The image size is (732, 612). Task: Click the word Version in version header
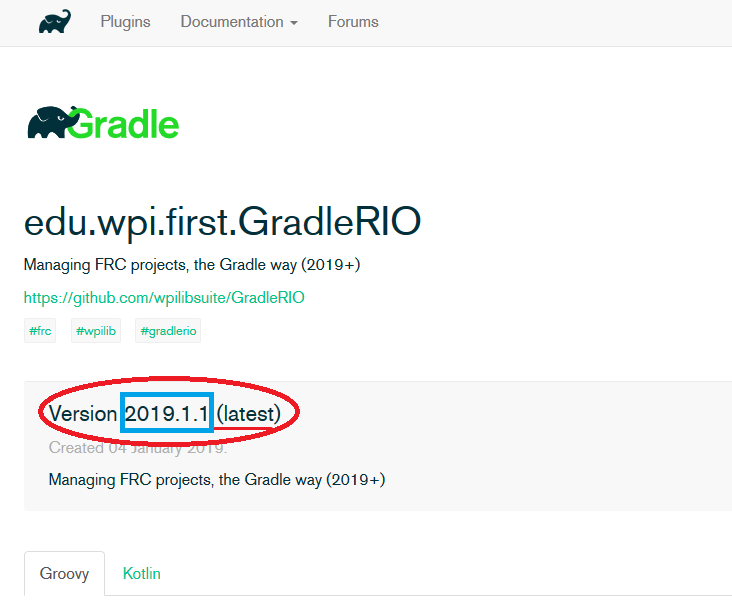click(83, 413)
